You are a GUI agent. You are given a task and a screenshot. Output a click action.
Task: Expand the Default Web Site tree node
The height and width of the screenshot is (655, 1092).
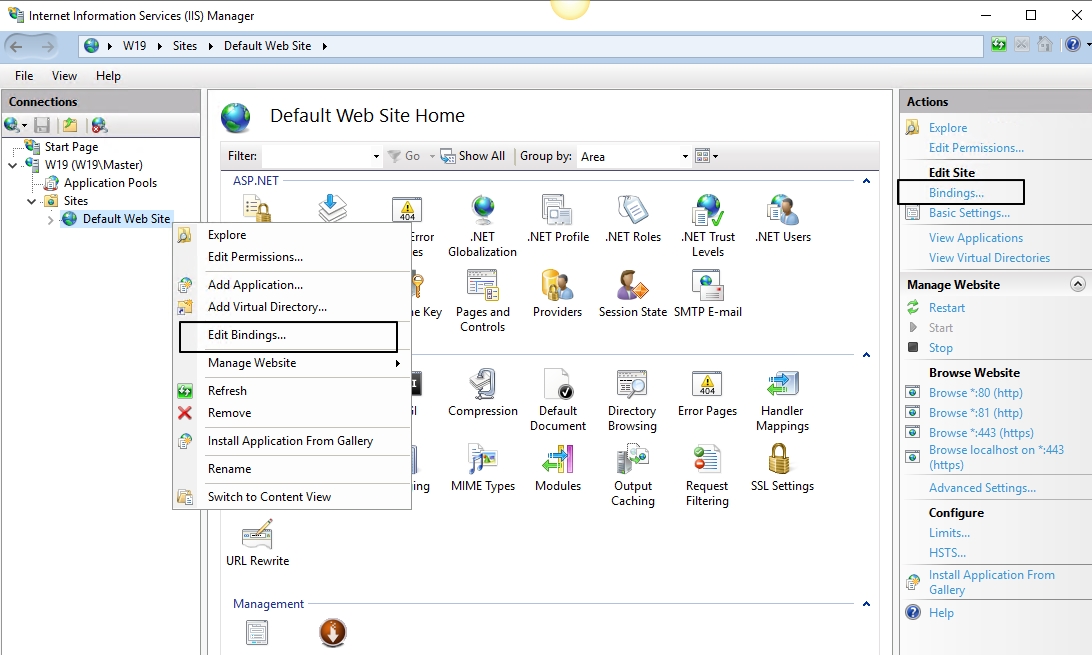click(50, 220)
